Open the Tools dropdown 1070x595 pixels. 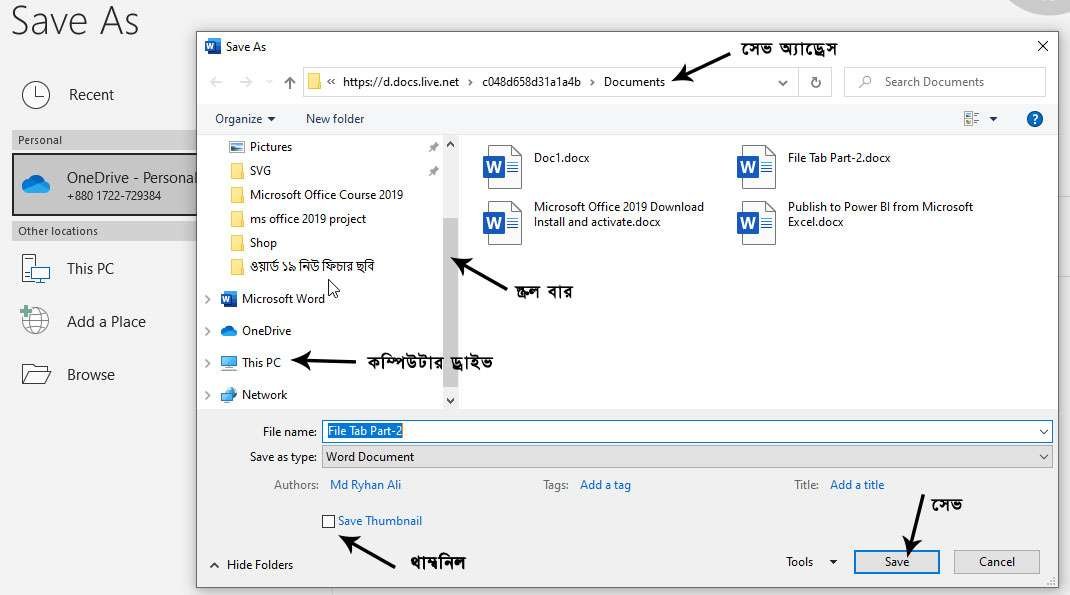tap(809, 561)
